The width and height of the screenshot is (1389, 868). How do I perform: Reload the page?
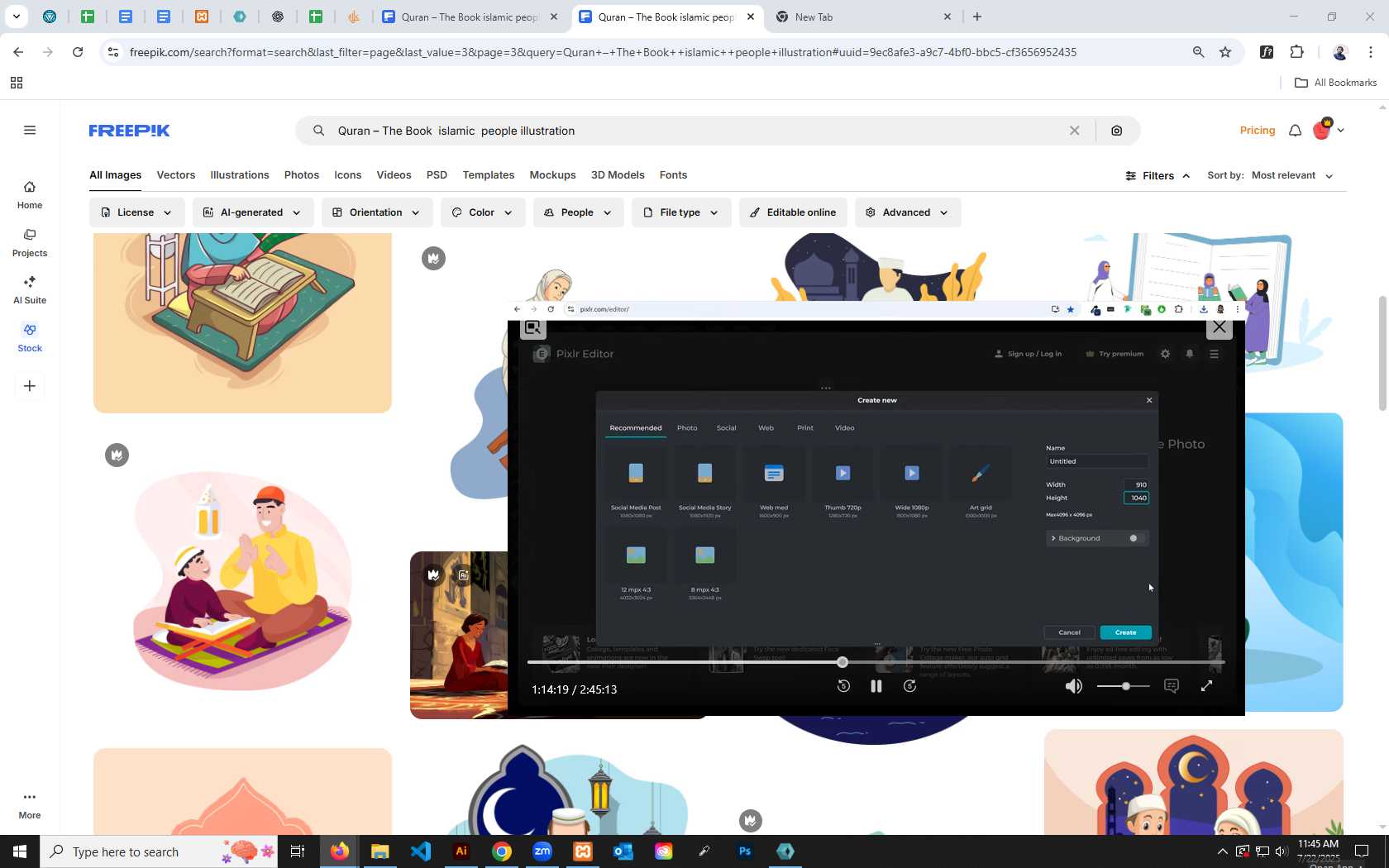coord(78,52)
